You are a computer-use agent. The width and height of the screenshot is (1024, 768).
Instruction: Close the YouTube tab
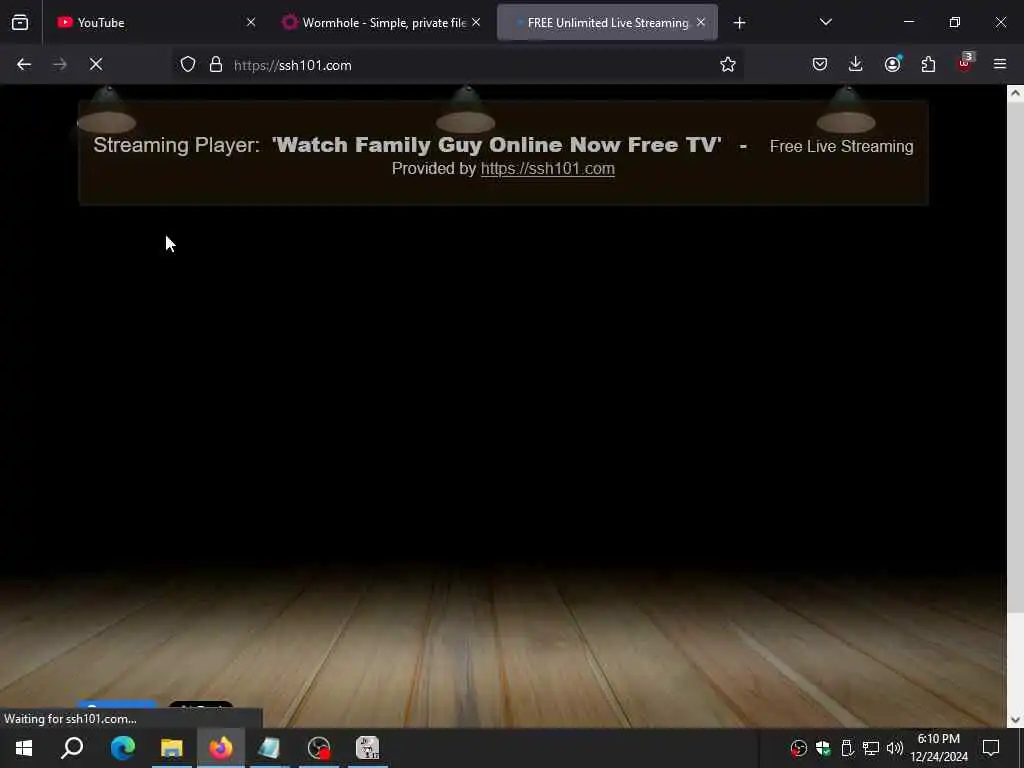click(251, 23)
